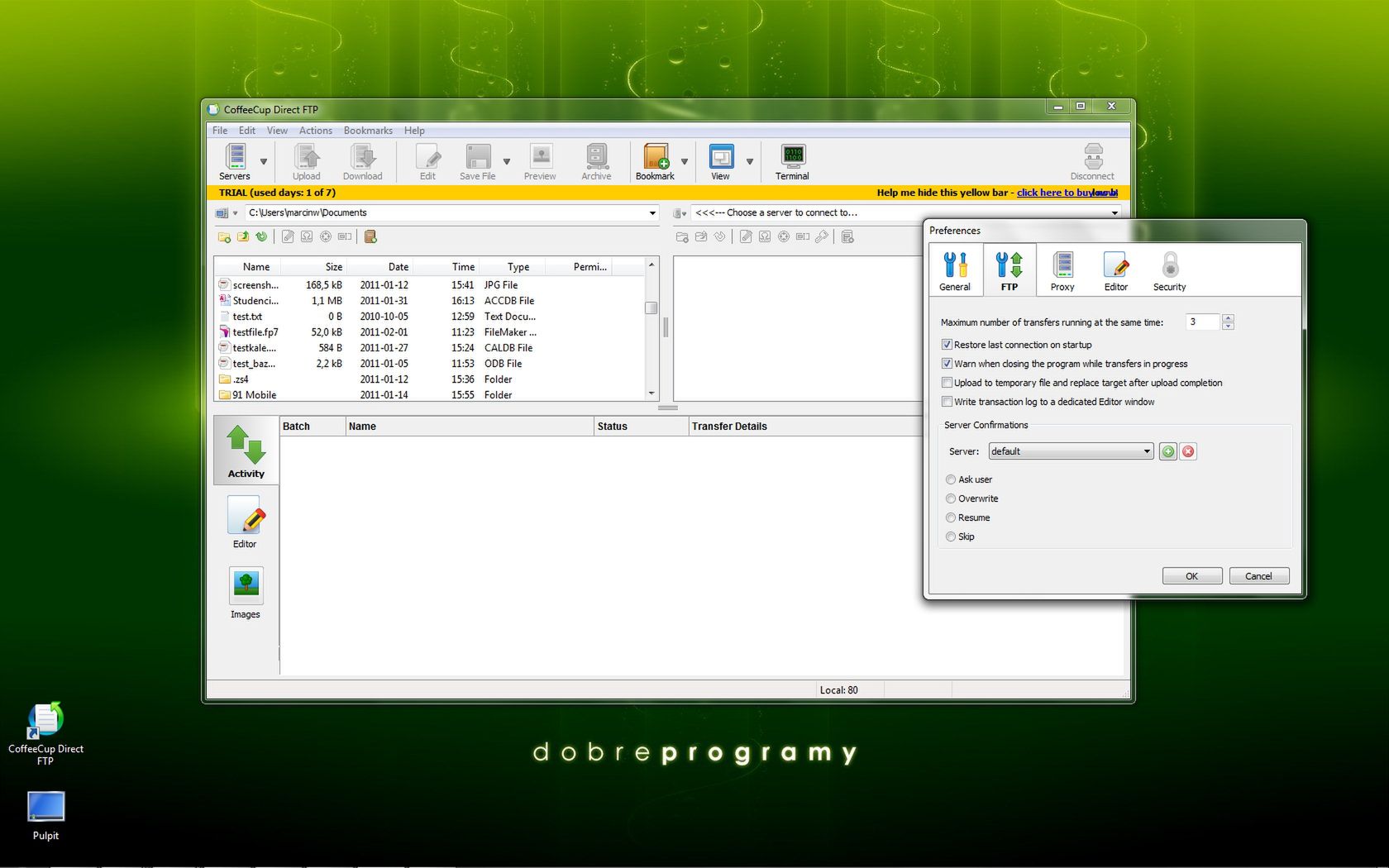
Task: Select Overwrite radio option
Action: pyautogui.click(x=951, y=498)
